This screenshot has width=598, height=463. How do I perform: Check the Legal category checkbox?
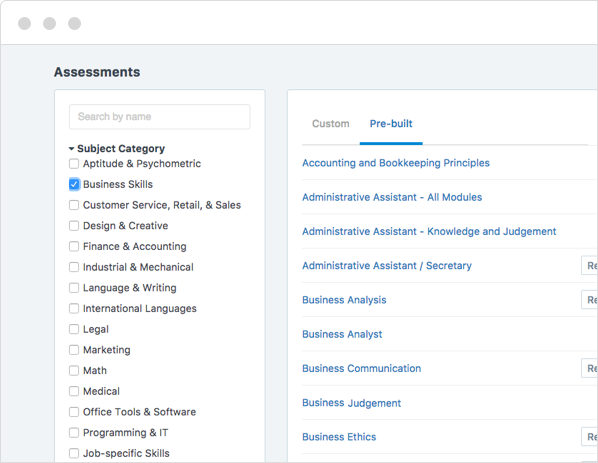click(x=74, y=329)
